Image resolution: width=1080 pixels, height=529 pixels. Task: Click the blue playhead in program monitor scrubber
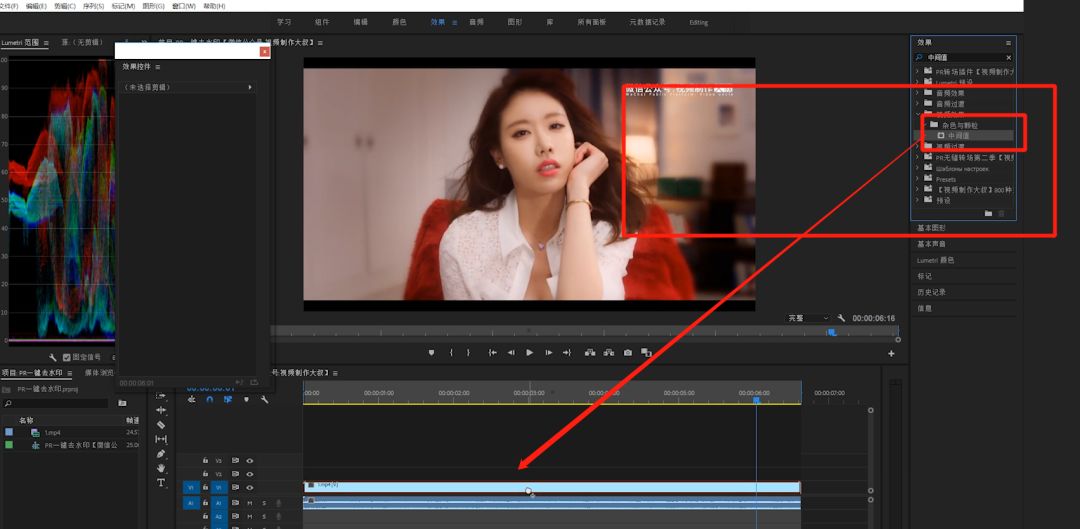[x=831, y=332]
